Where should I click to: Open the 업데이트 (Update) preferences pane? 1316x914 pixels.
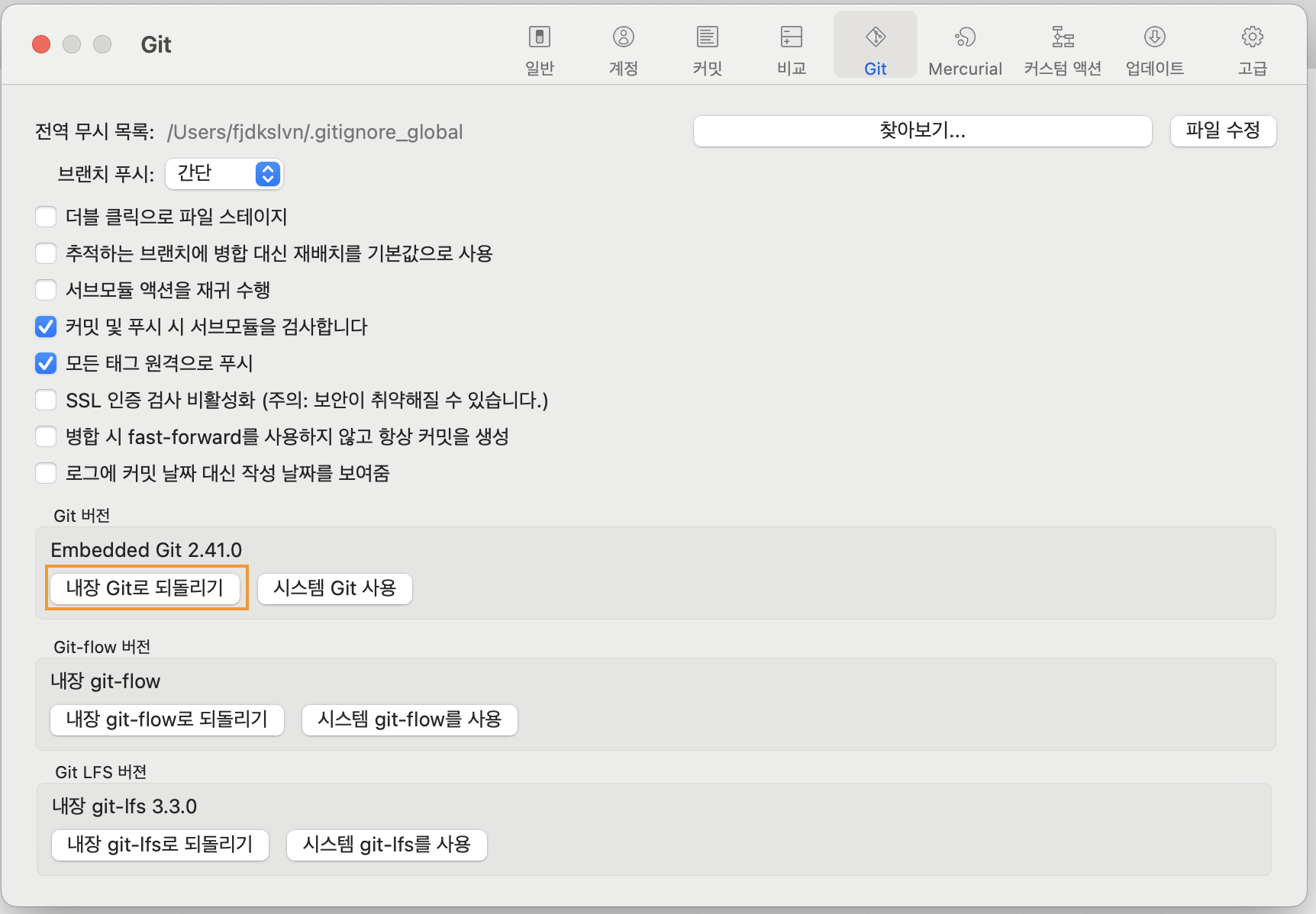coord(1155,50)
